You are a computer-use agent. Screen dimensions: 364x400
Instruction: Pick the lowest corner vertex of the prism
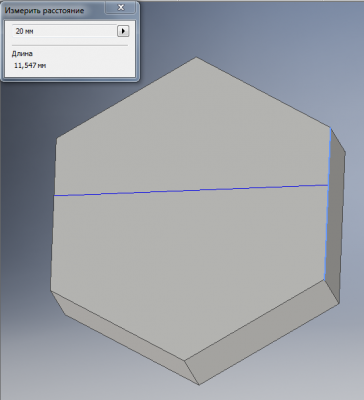click(199, 385)
